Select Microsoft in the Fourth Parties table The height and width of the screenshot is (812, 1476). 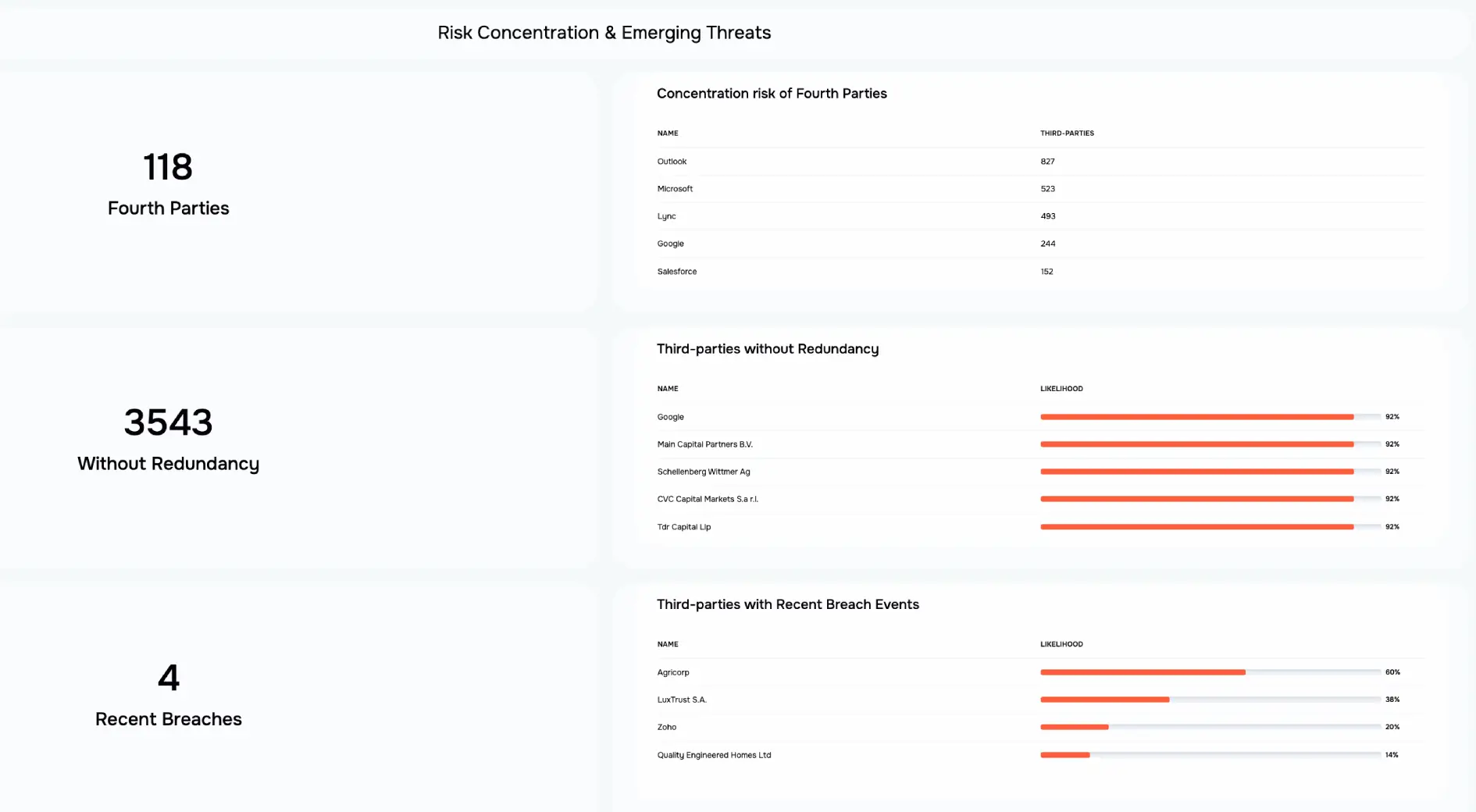point(675,189)
